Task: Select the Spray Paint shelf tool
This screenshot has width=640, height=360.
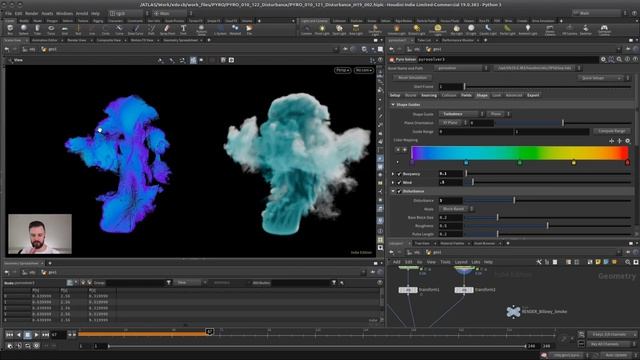Action: (167, 30)
